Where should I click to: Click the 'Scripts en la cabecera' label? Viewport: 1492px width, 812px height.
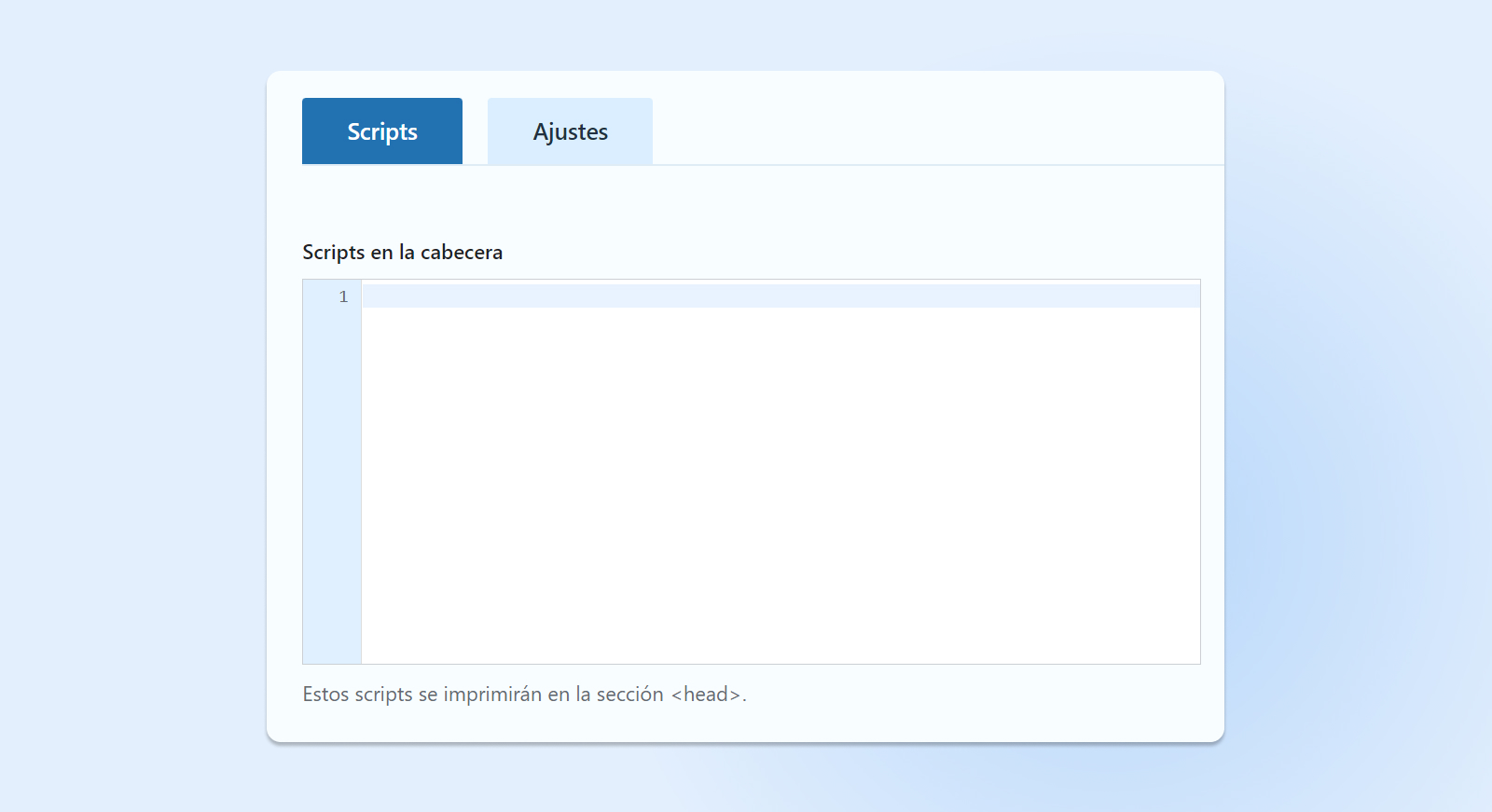[x=402, y=253]
